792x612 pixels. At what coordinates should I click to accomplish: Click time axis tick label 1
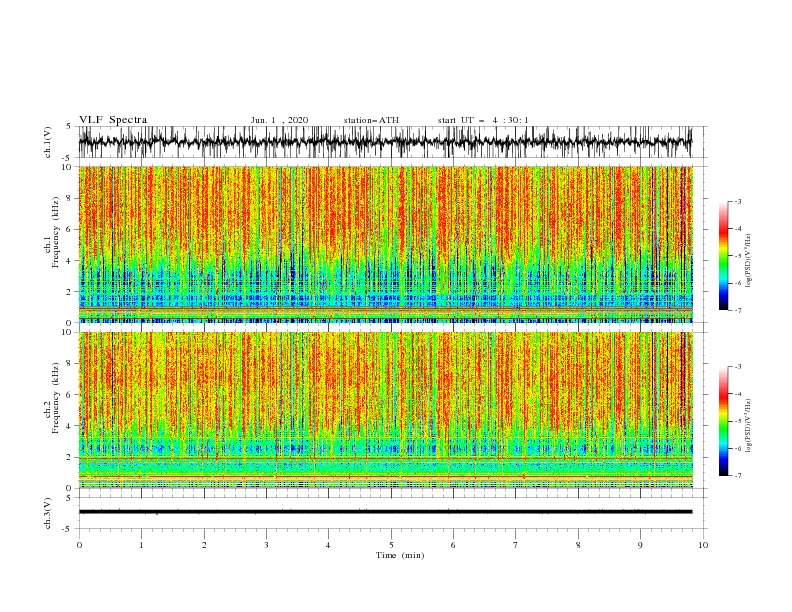[x=141, y=545]
